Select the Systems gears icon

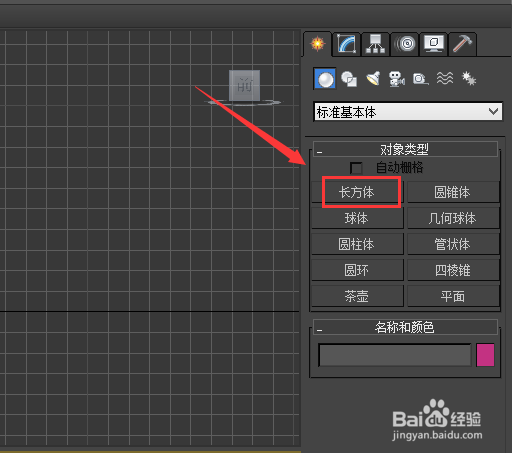coord(469,79)
